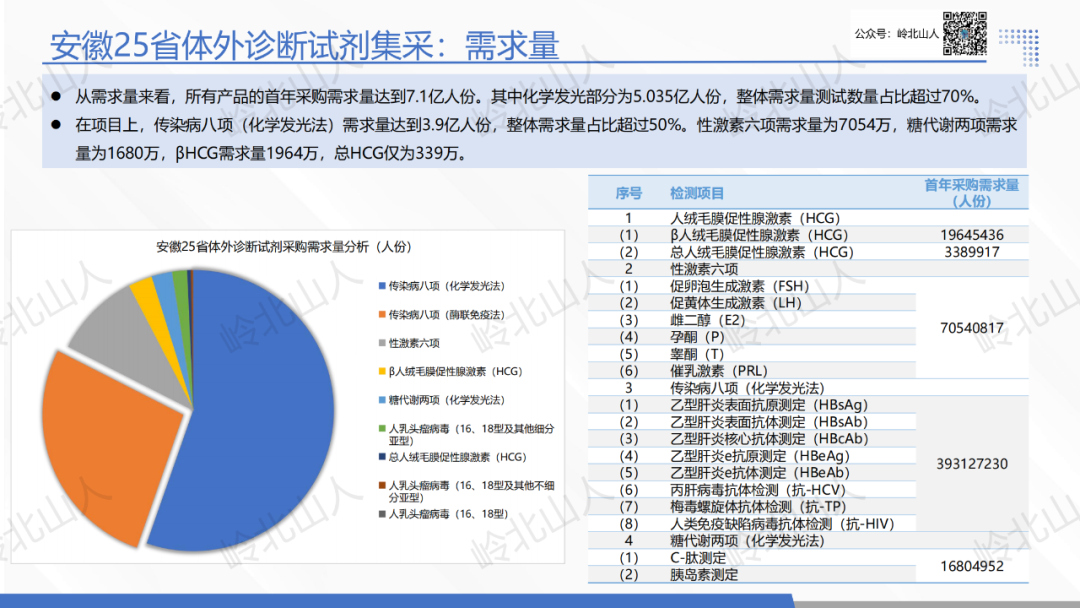Click table cell 乙型肝炎e抗体测定（HBeAb）

(760, 472)
